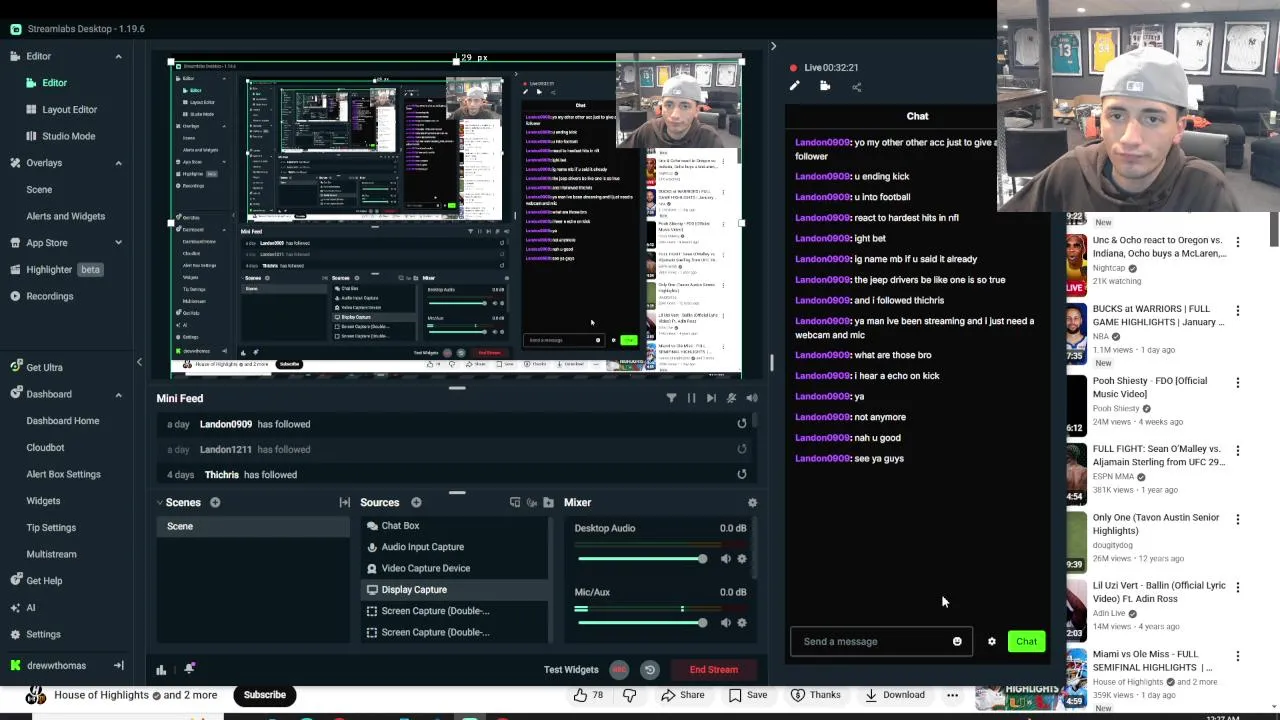Image resolution: width=1280 pixels, height=720 pixels.
Task: Open Desktop Audio source settings gear
Action: (x=741, y=559)
